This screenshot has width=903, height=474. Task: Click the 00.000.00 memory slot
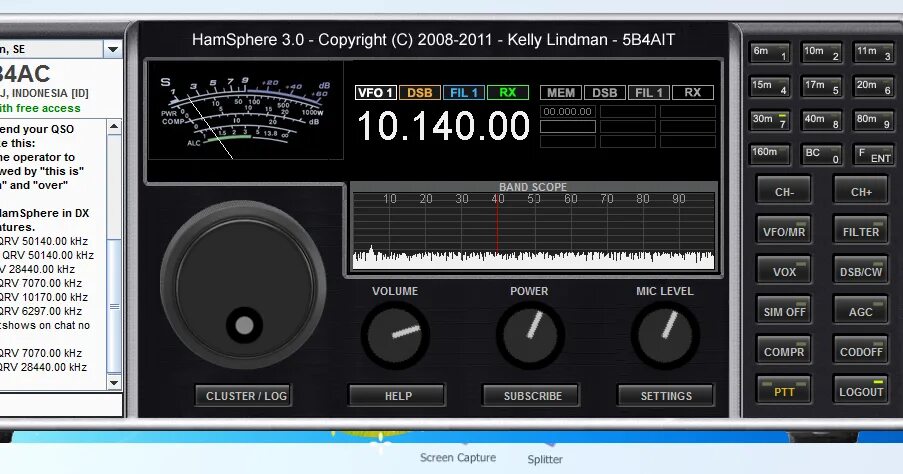point(568,112)
